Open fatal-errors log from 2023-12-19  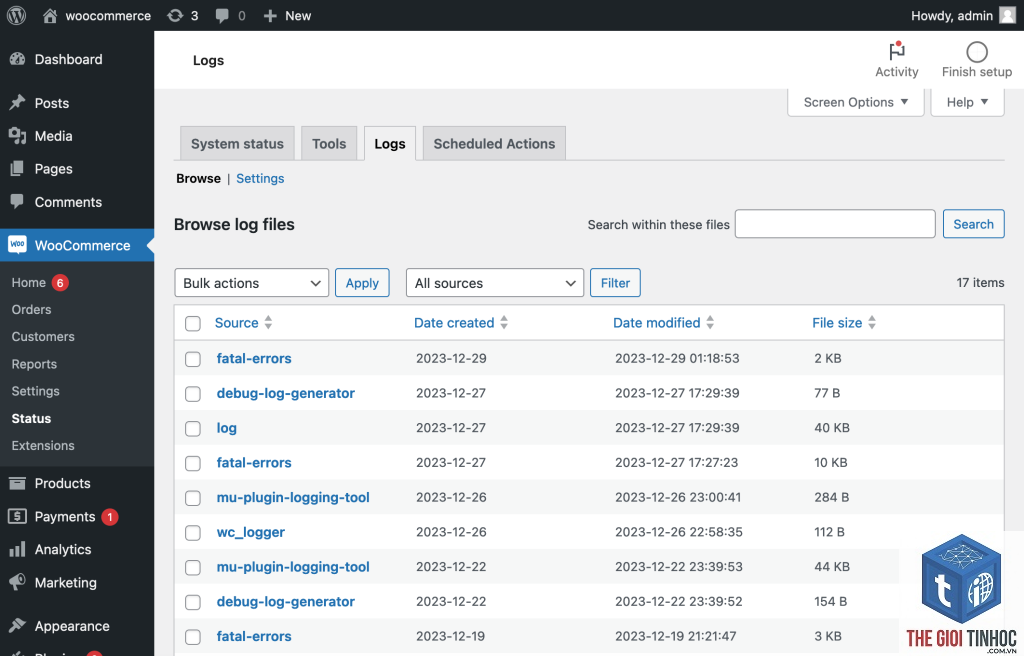[254, 636]
